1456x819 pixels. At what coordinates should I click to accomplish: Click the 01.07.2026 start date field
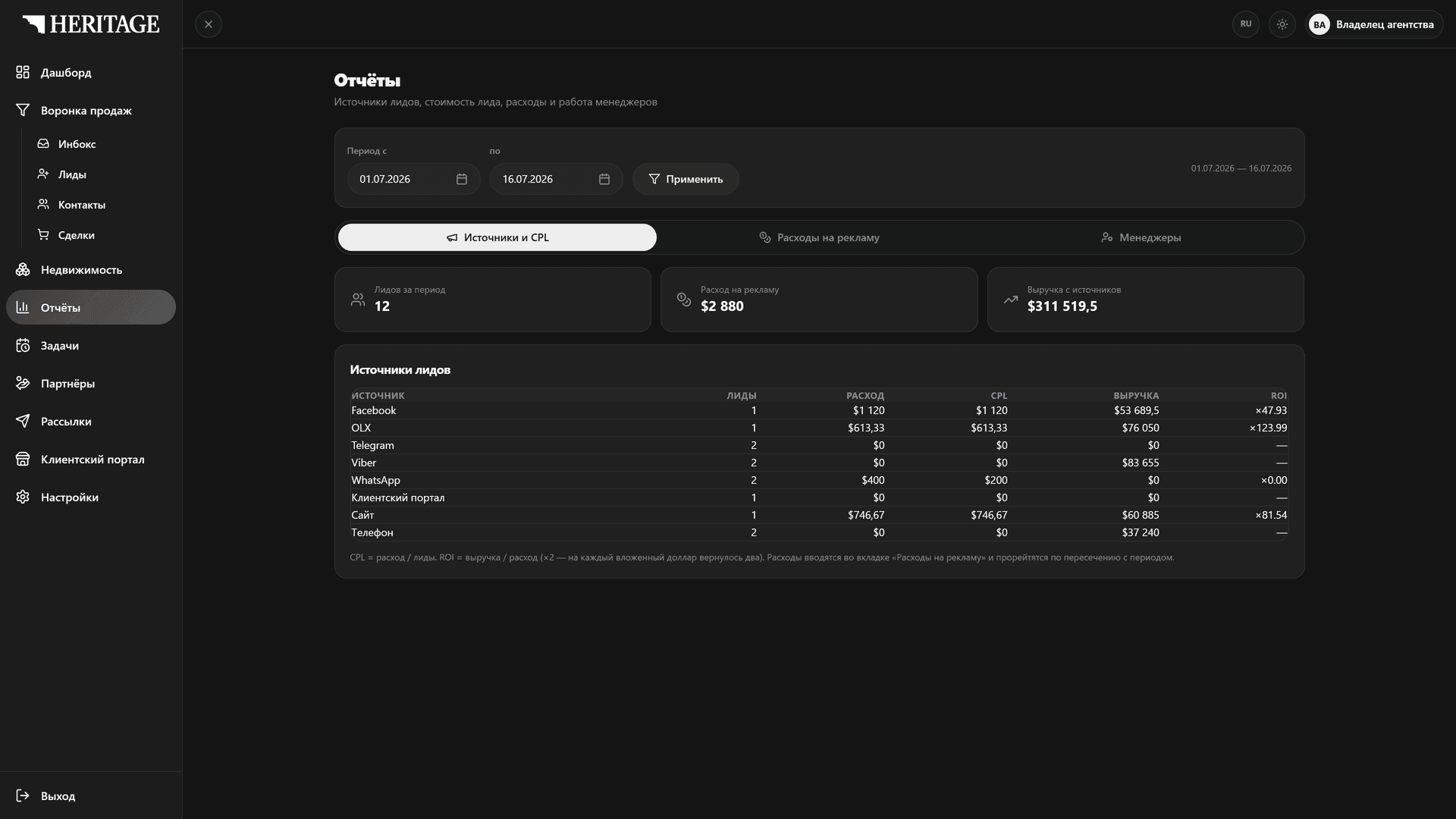point(413,179)
